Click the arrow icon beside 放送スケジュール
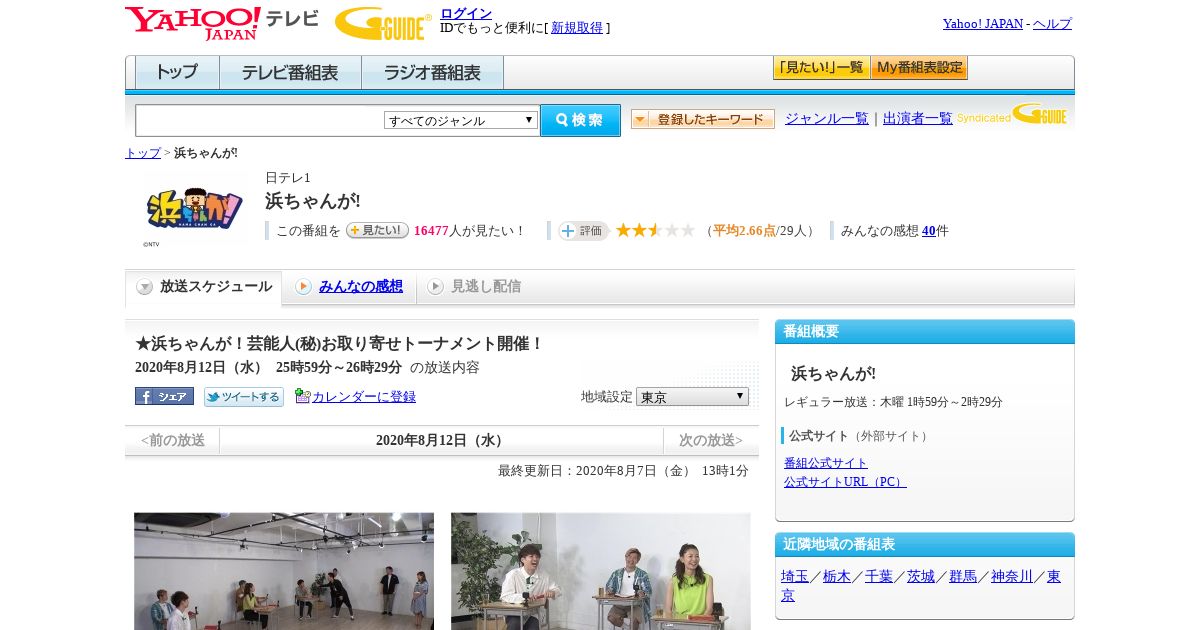Viewport: 1200px width, 630px height. 145,287
